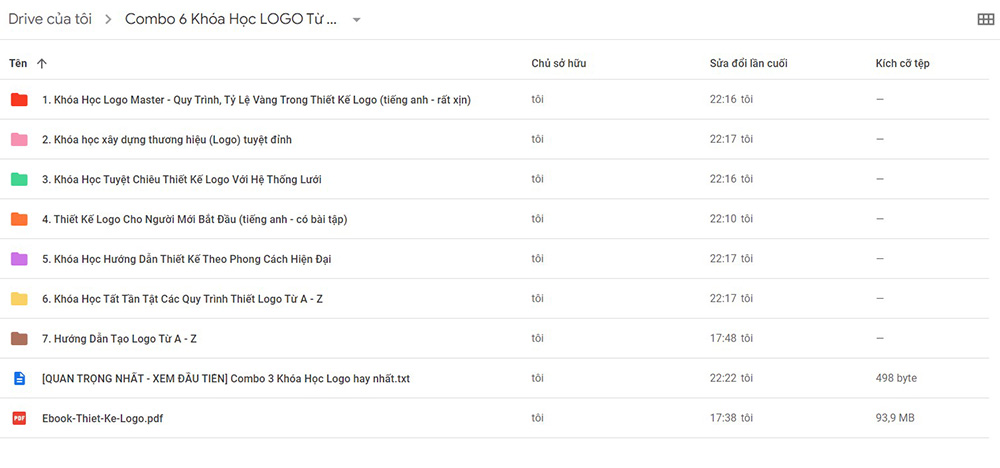The height and width of the screenshot is (468, 1000).
Task: Click the Tên column header
Action: tap(18, 64)
